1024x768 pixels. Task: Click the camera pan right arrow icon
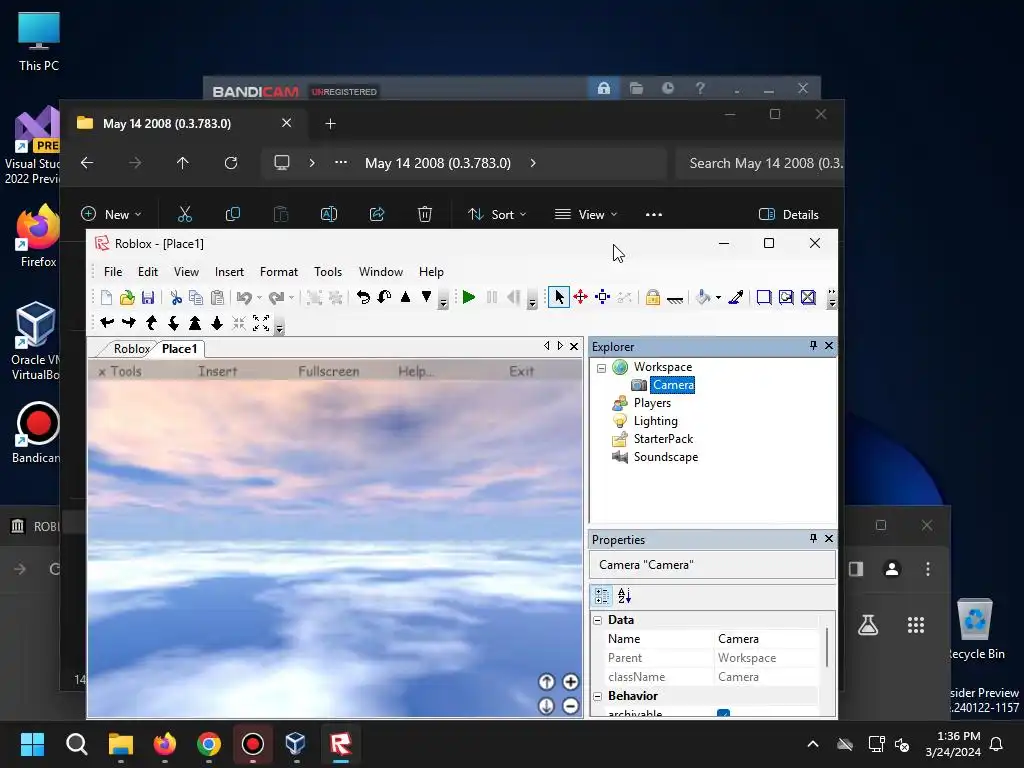pyautogui.click(x=129, y=323)
